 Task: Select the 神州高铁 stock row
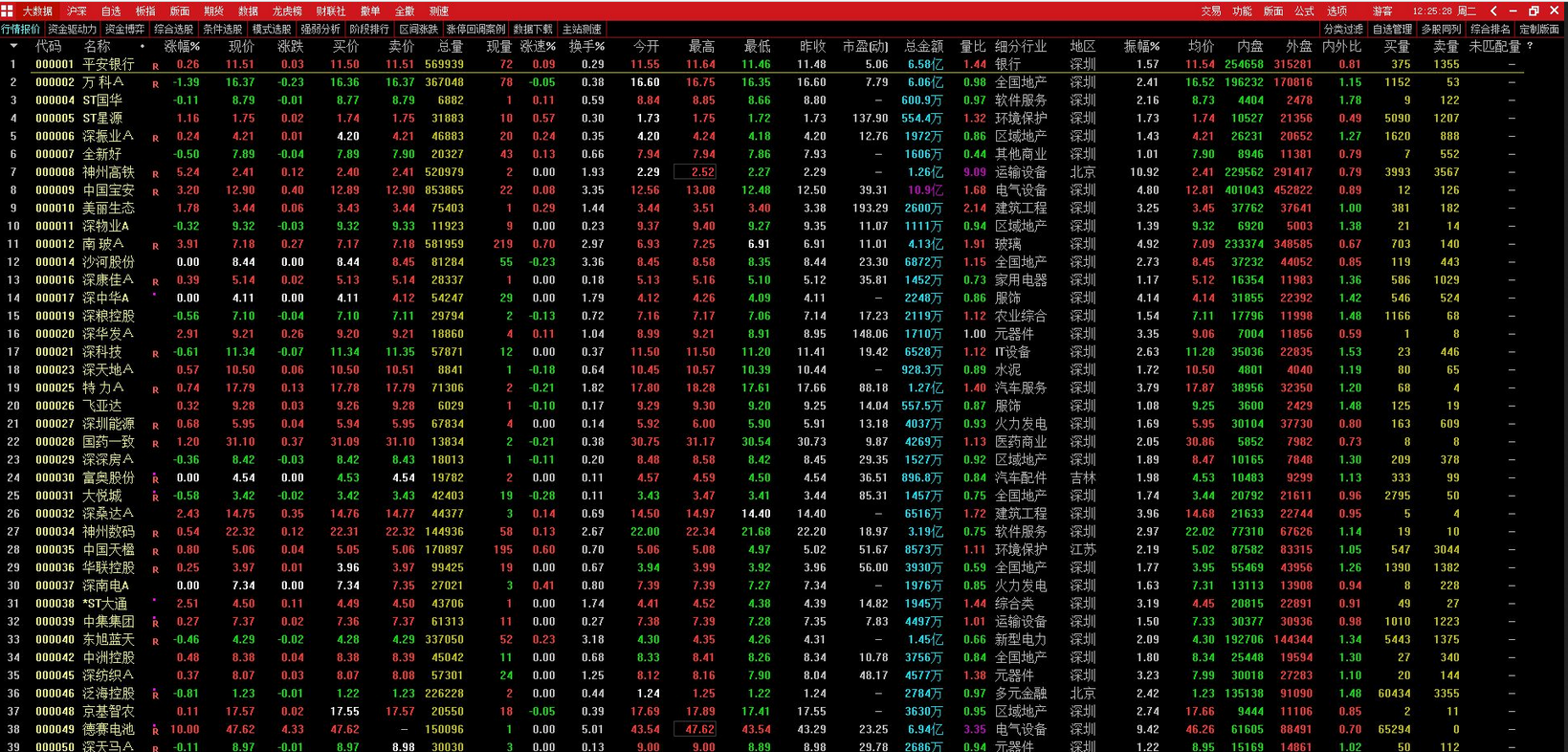[x=784, y=172]
